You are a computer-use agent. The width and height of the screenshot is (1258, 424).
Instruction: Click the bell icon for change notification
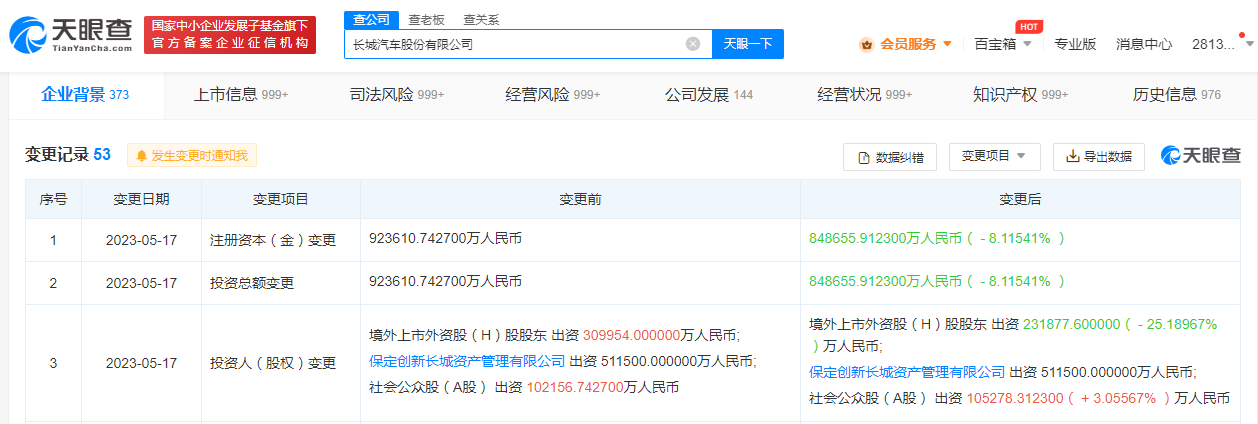coord(141,155)
